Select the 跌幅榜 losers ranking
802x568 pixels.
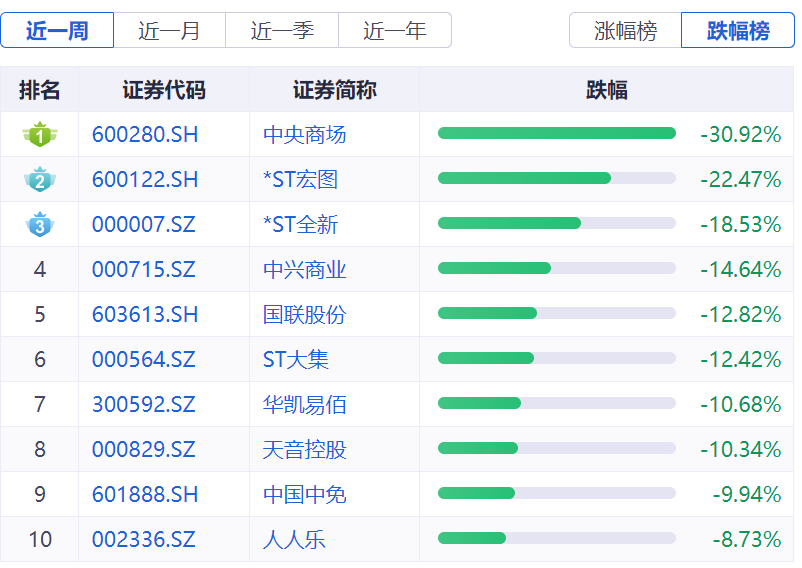738,31
